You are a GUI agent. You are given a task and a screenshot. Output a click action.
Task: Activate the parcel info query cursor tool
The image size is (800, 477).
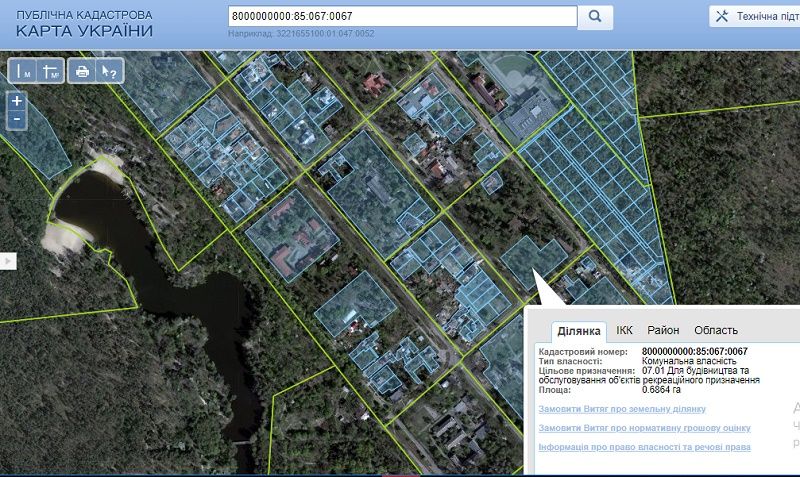[110, 71]
